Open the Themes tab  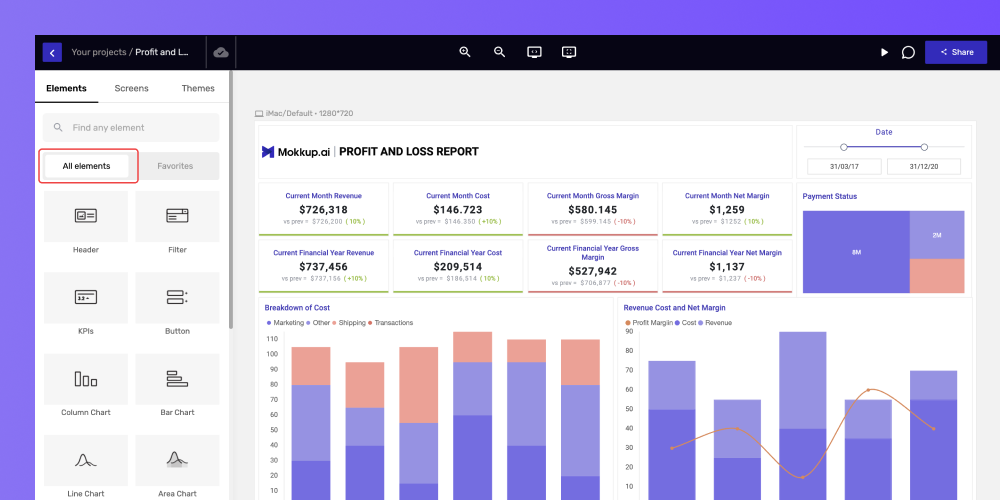[198, 89]
